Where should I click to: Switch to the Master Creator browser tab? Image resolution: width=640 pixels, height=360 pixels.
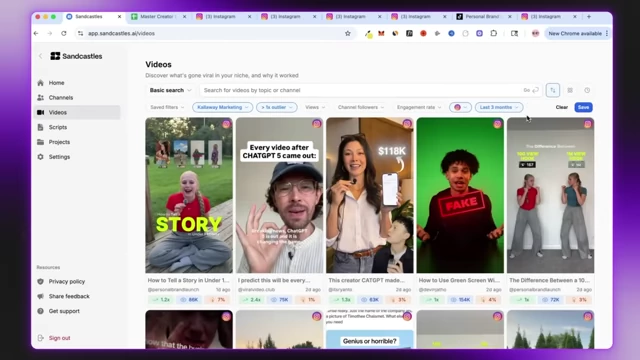(x=158, y=17)
